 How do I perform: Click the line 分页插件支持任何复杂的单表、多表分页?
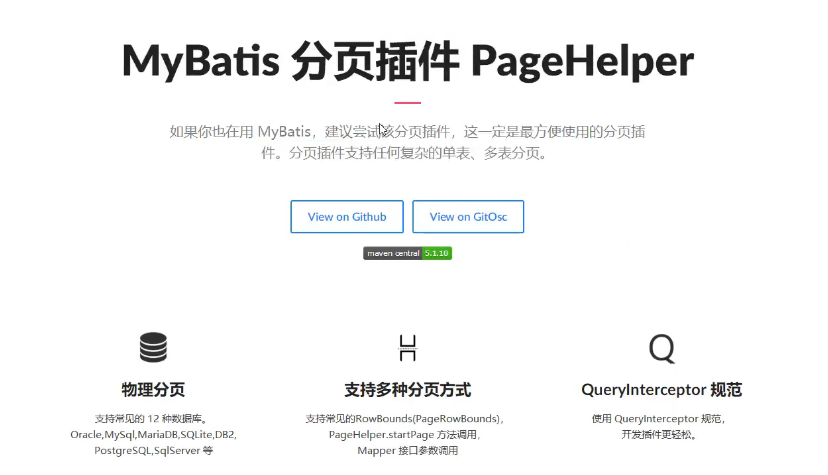pos(420,153)
